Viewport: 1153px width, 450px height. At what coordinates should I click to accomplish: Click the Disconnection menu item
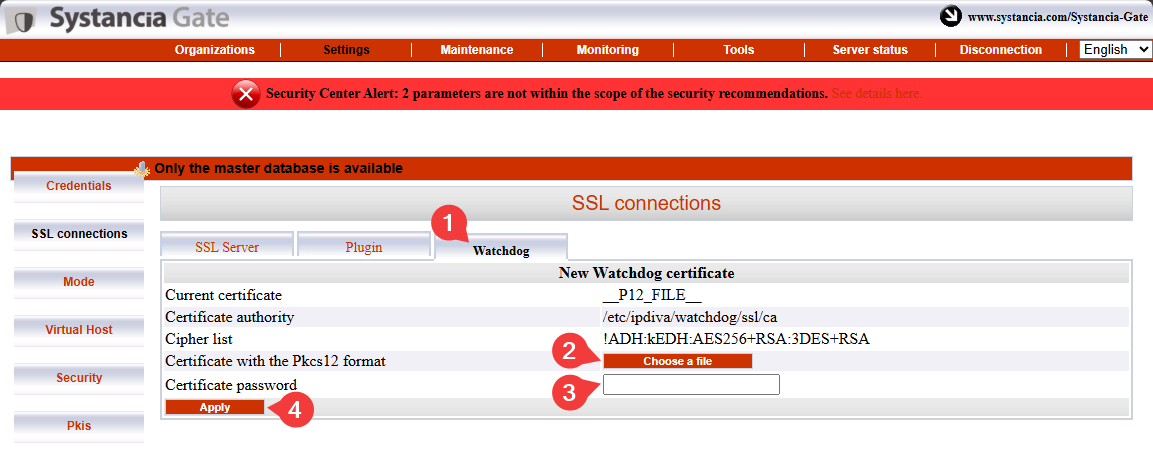coord(1001,50)
